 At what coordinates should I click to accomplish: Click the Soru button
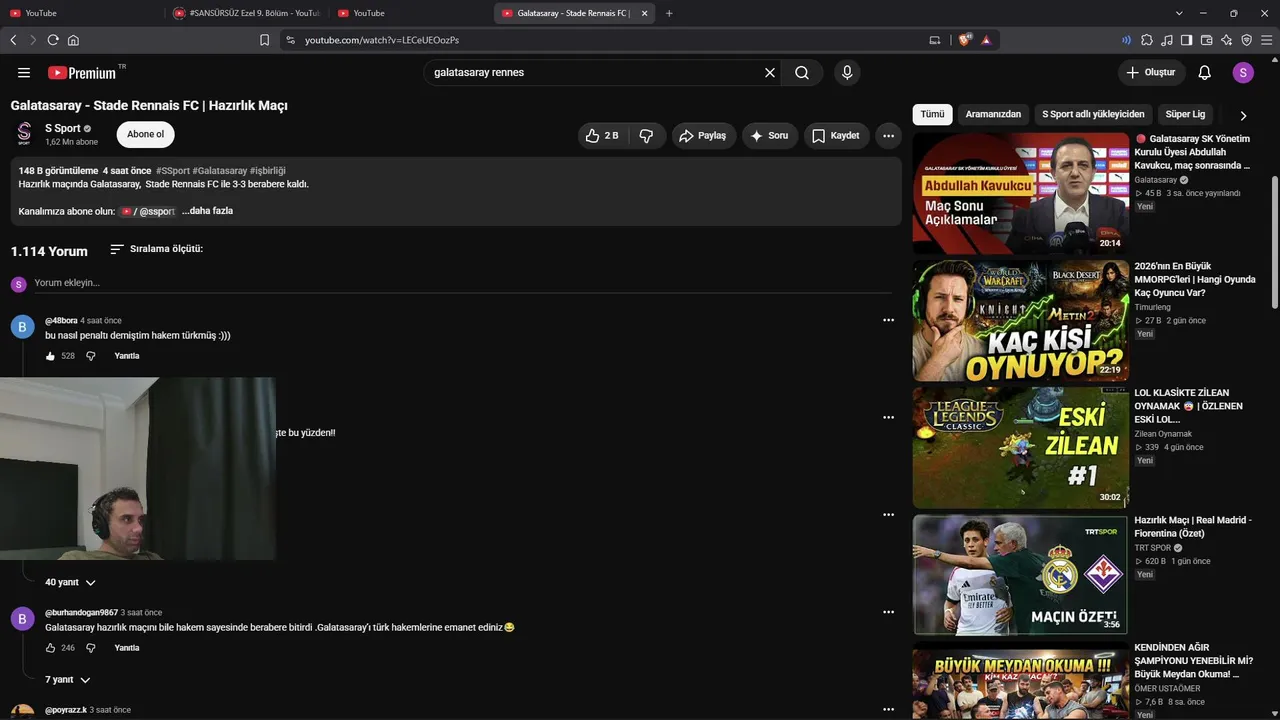[770, 136]
